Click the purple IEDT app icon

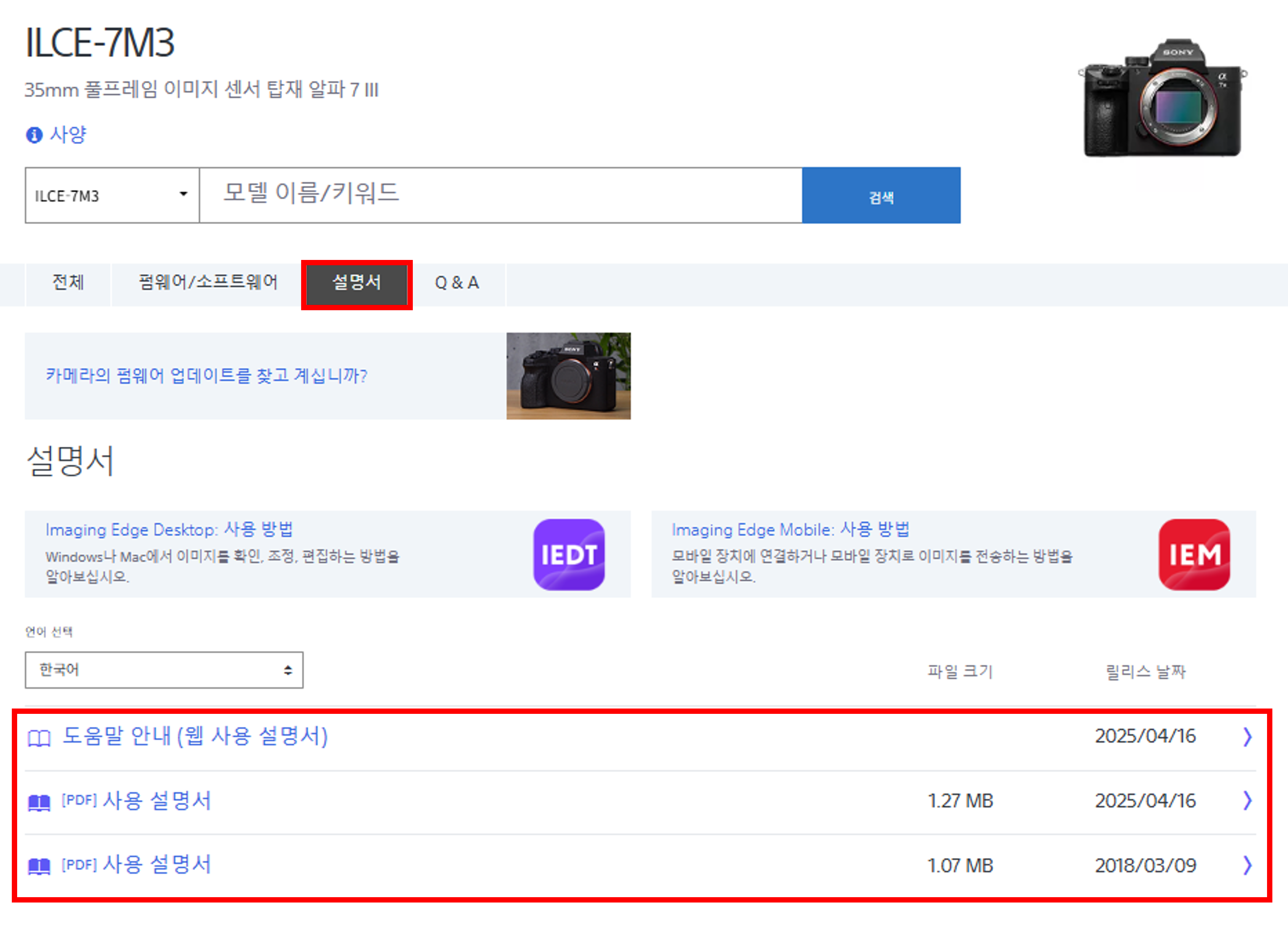tap(569, 554)
